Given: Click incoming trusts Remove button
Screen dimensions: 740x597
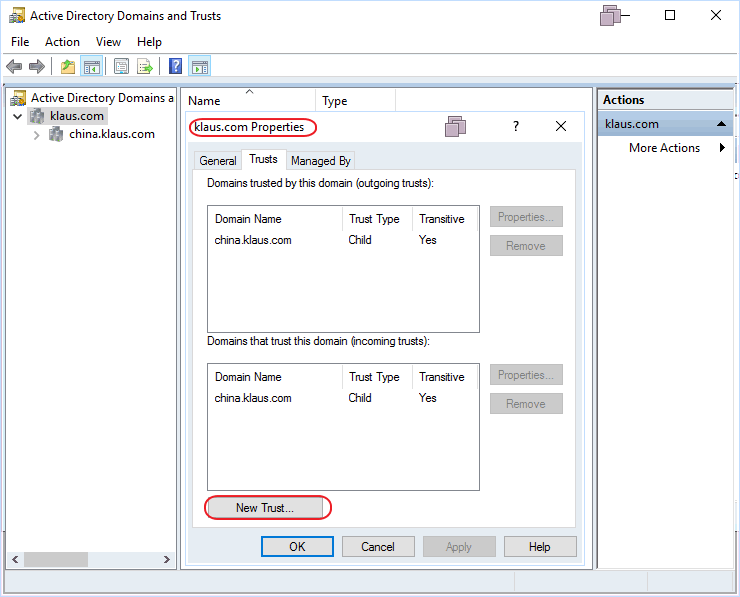Looking at the screenshot, I should 526,404.
